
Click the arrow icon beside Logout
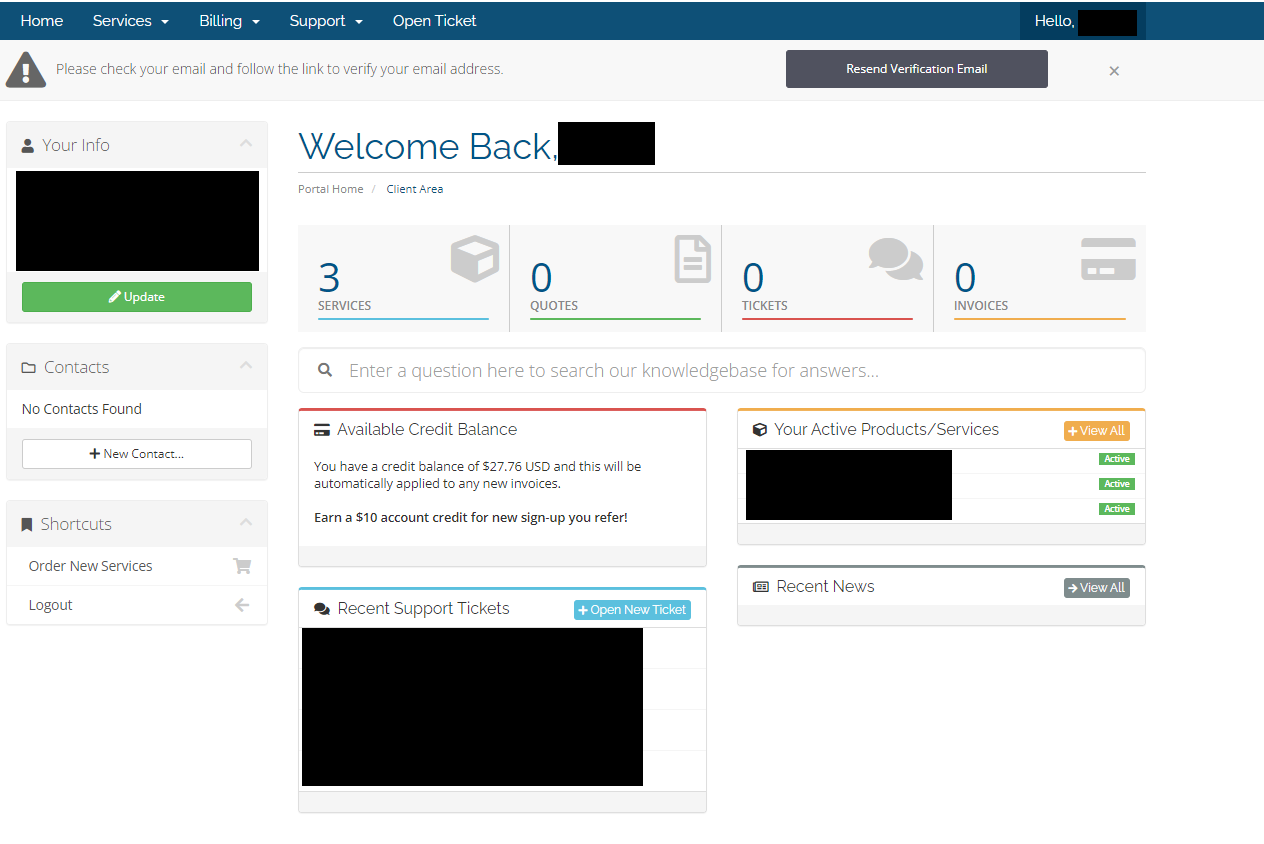(242, 605)
